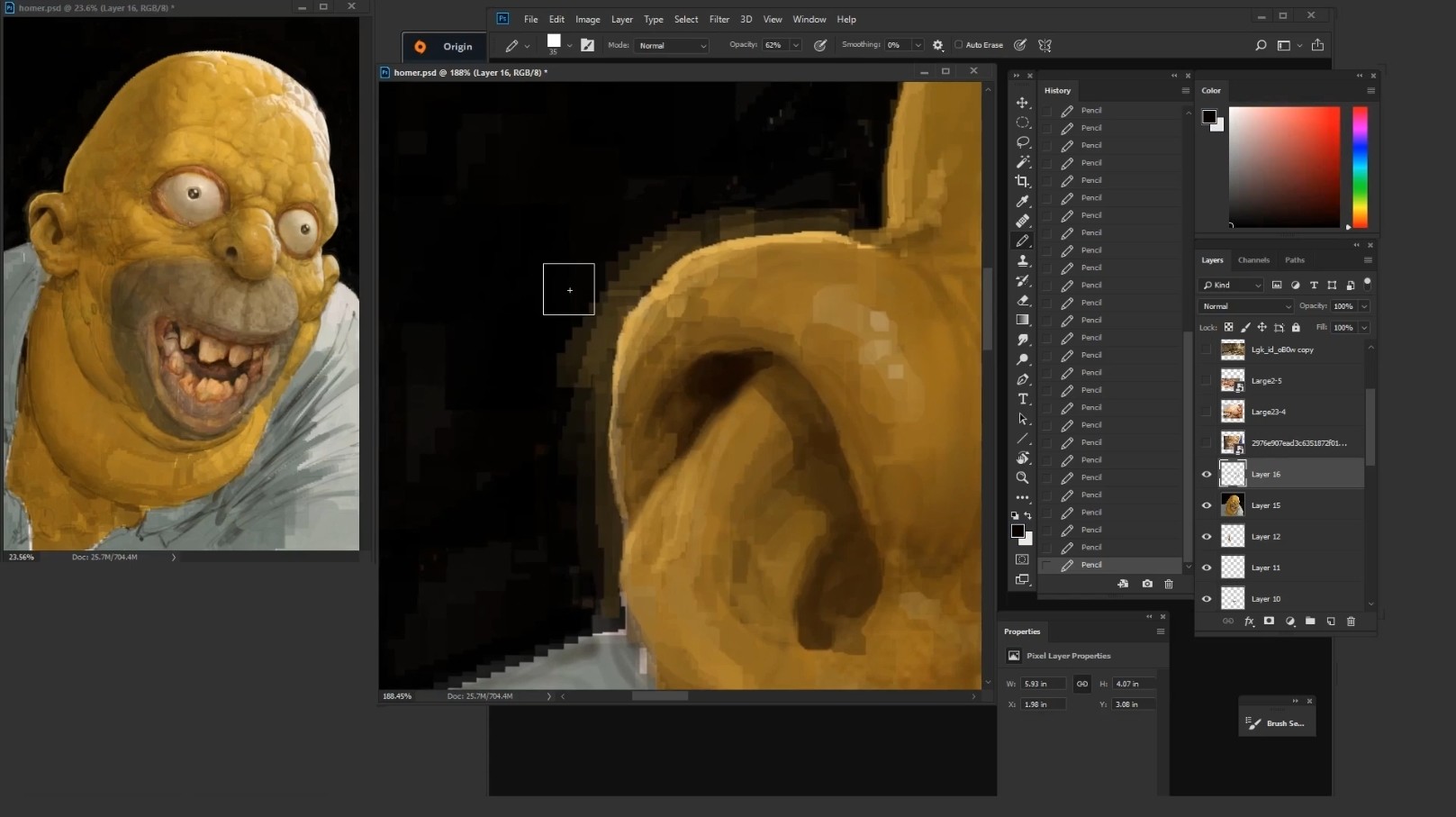Select the Pen tool
This screenshot has height=817, width=1456.
1022,379
